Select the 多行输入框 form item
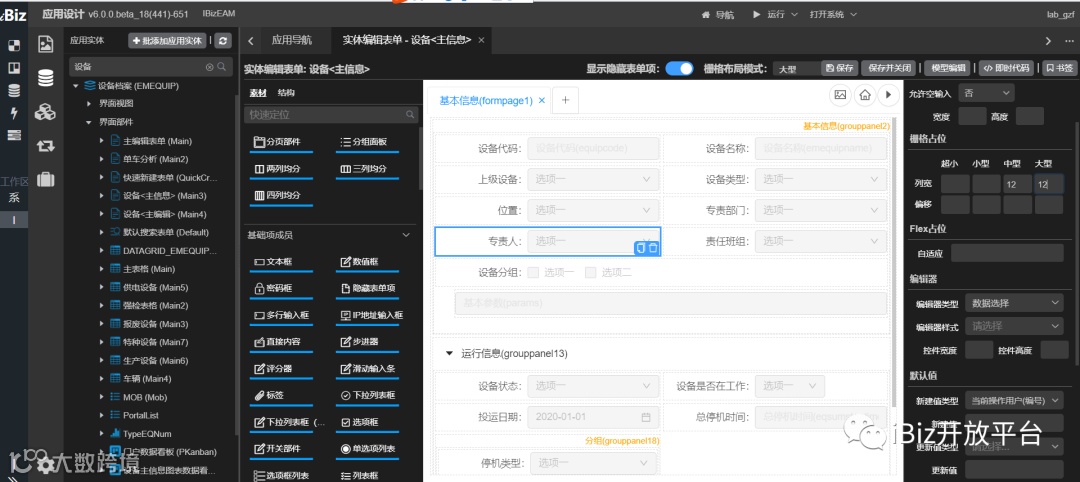 (282, 316)
